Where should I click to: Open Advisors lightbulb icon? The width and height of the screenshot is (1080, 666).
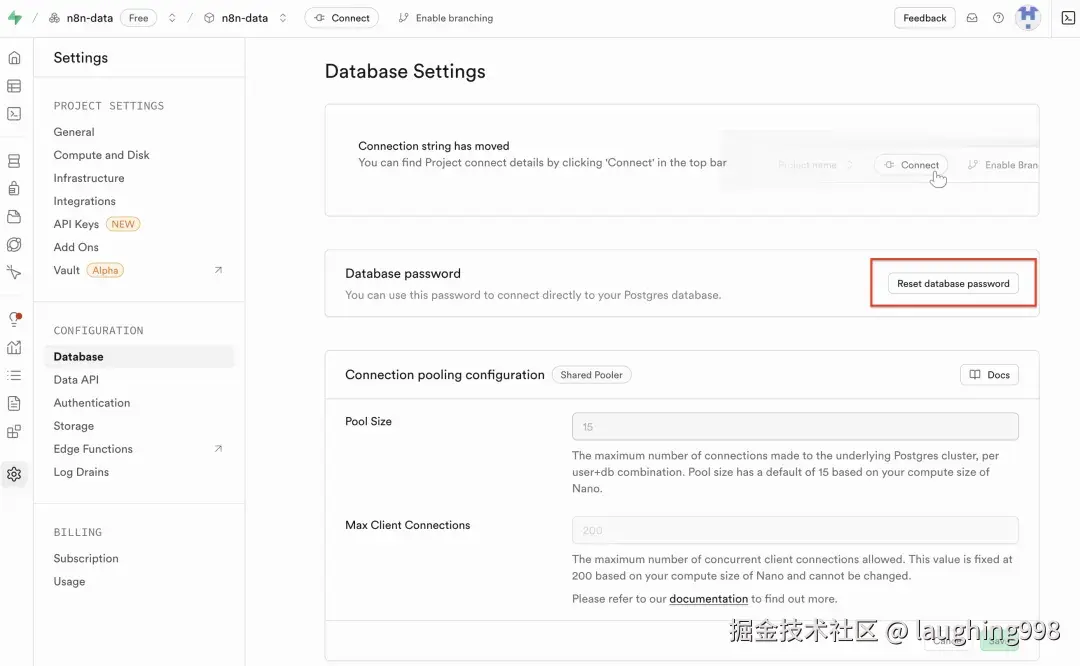[14, 320]
